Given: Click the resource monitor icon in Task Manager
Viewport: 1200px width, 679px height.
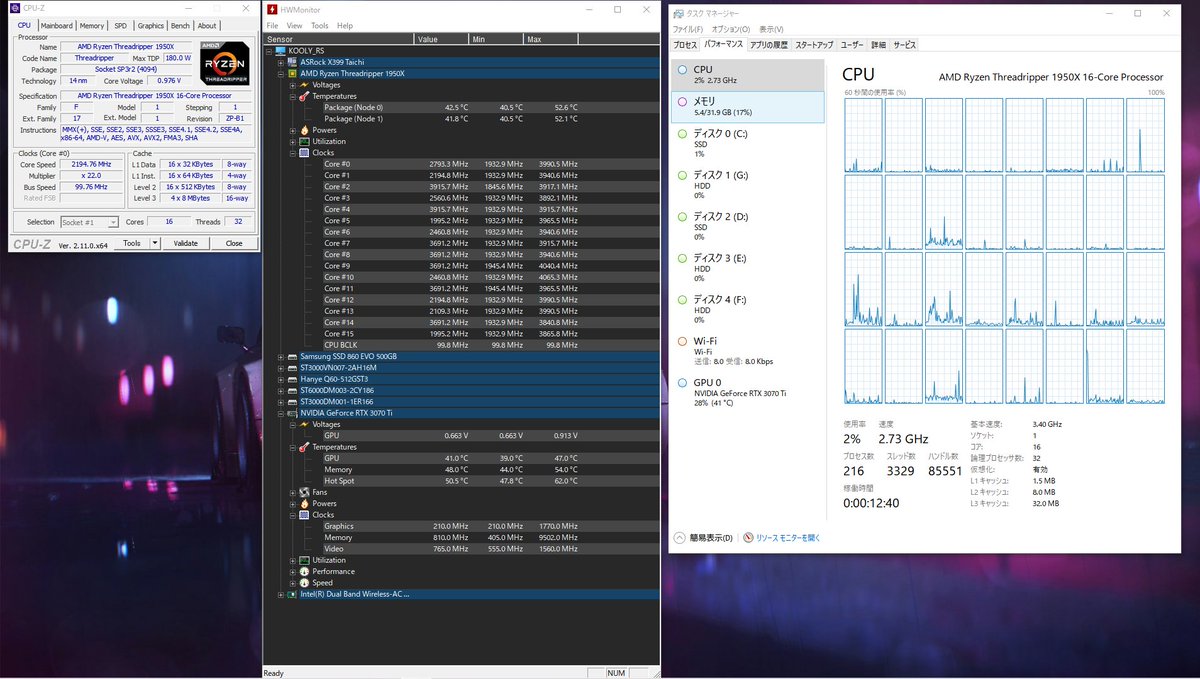Looking at the screenshot, I should tap(747, 538).
